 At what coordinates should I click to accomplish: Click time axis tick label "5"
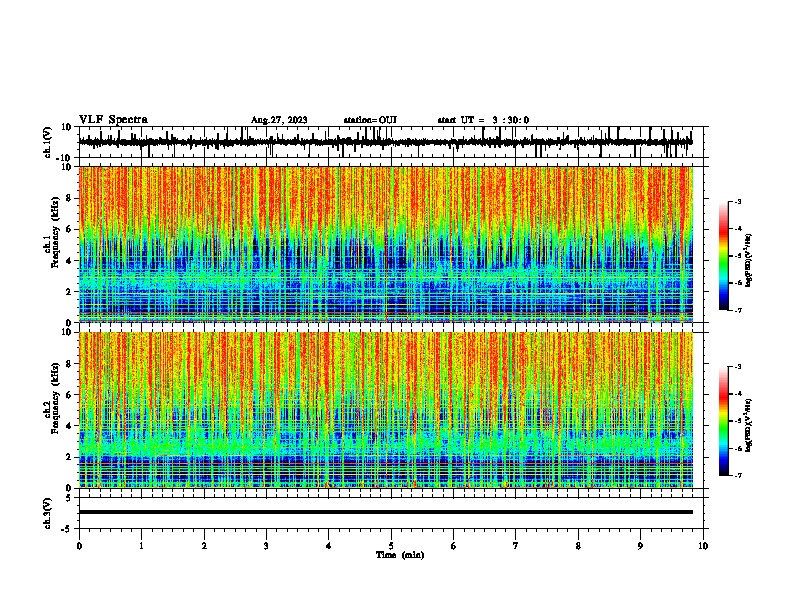[391, 546]
